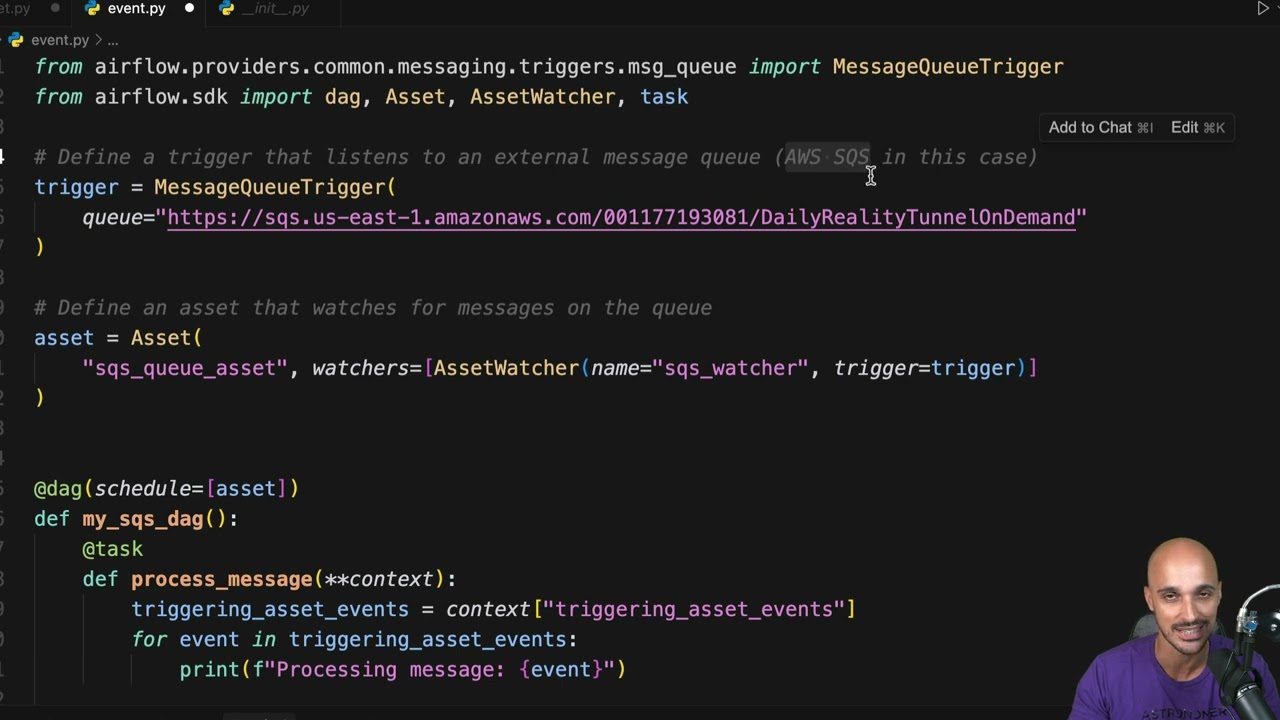Click the Python icon on __init__.py tab
The image size is (1280, 720).
point(226,8)
